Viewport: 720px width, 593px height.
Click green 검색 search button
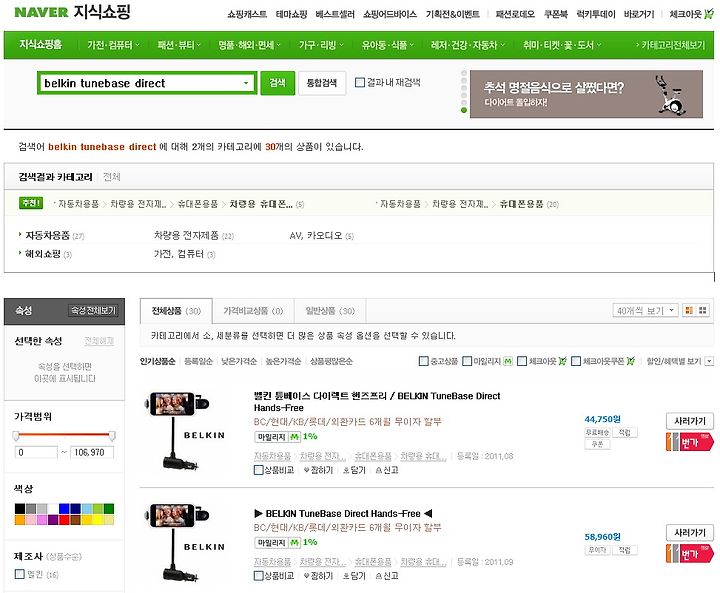277,83
